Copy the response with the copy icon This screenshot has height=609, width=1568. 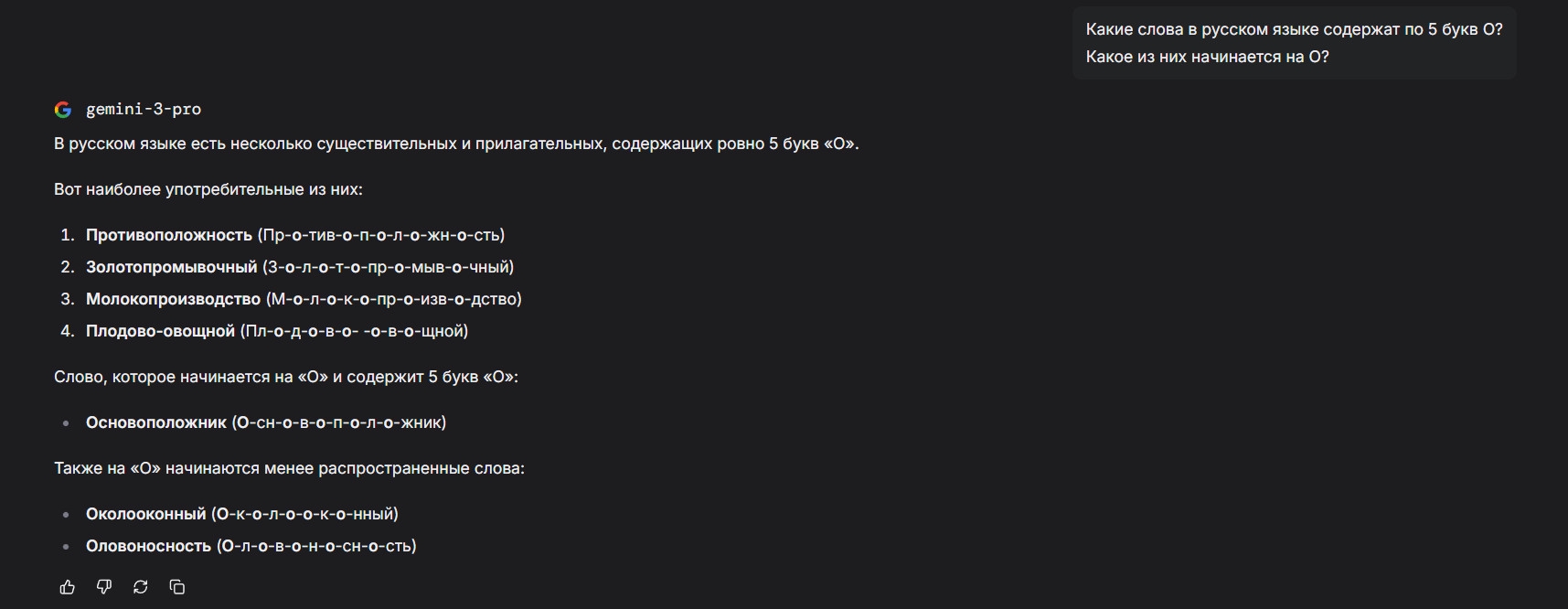(x=177, y=587)
